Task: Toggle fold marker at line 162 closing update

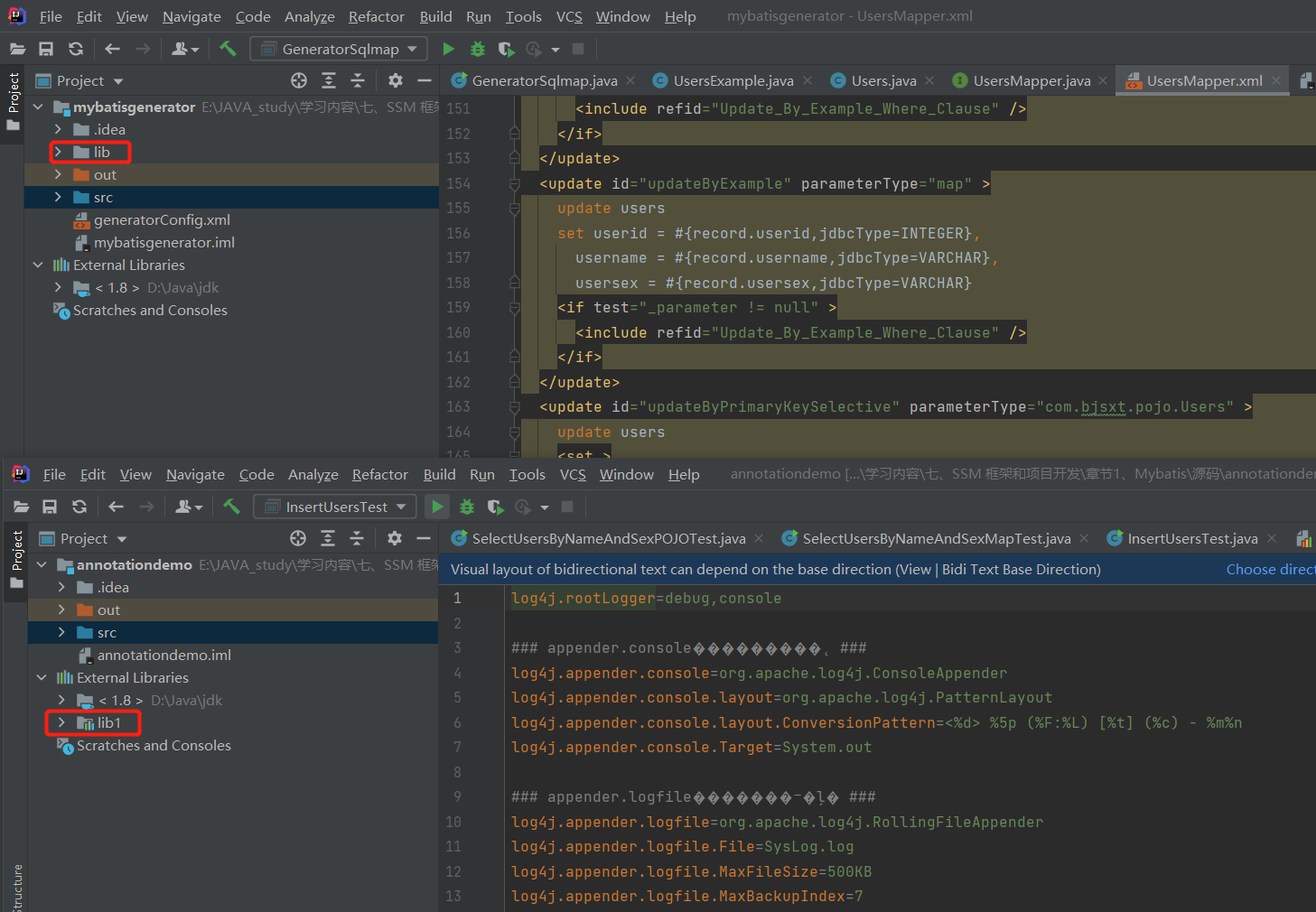Action: (514, 382)
